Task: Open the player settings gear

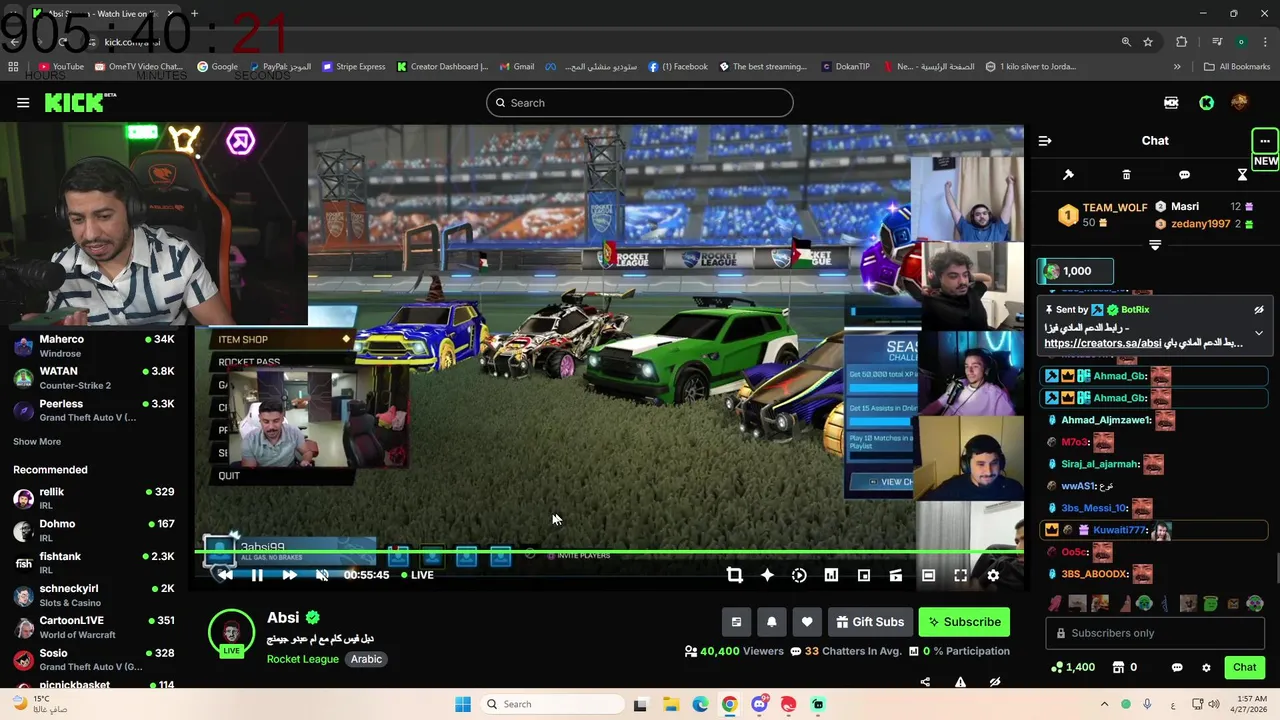Action: coord(993,575)
